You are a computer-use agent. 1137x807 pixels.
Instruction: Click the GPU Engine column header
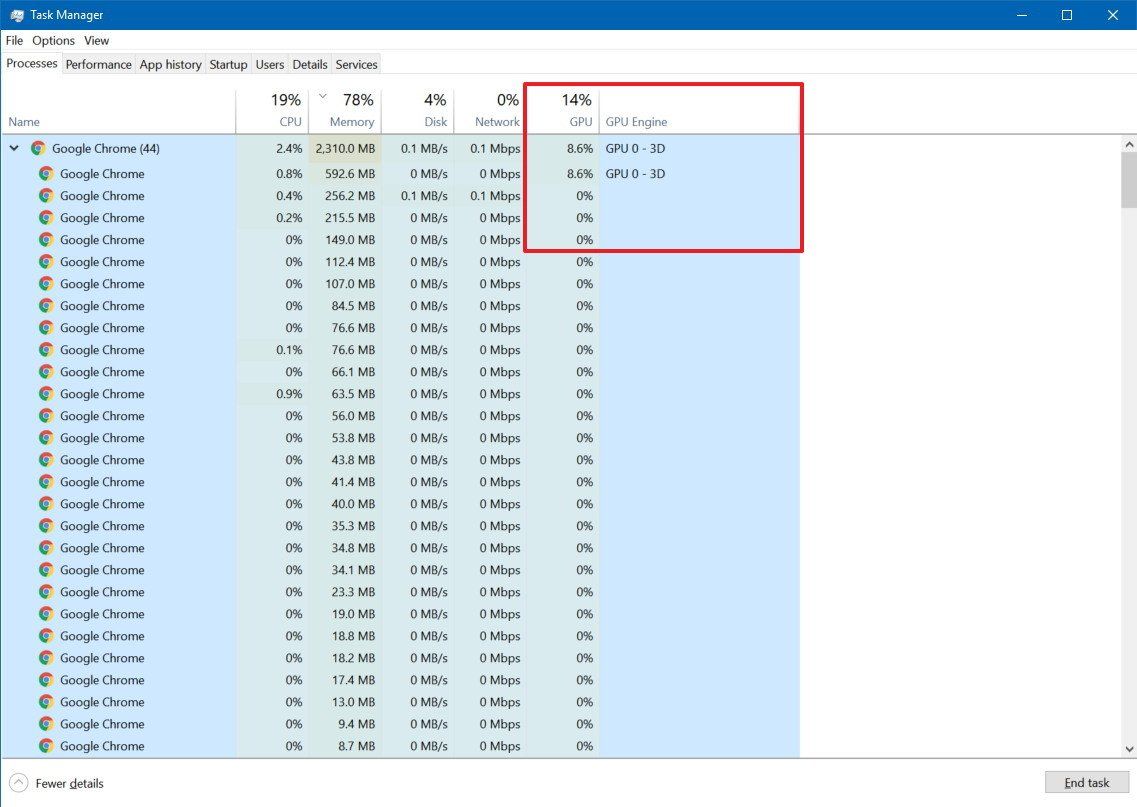coord(636,121)
